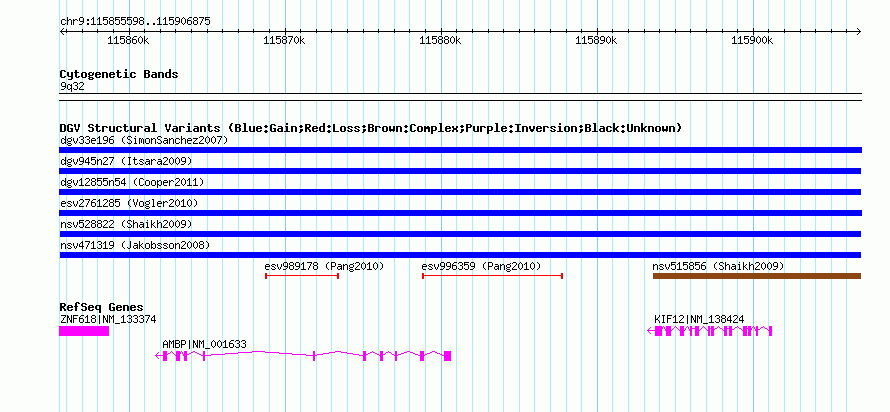Click the brown complex bar under nsv515856

(757, 276)
